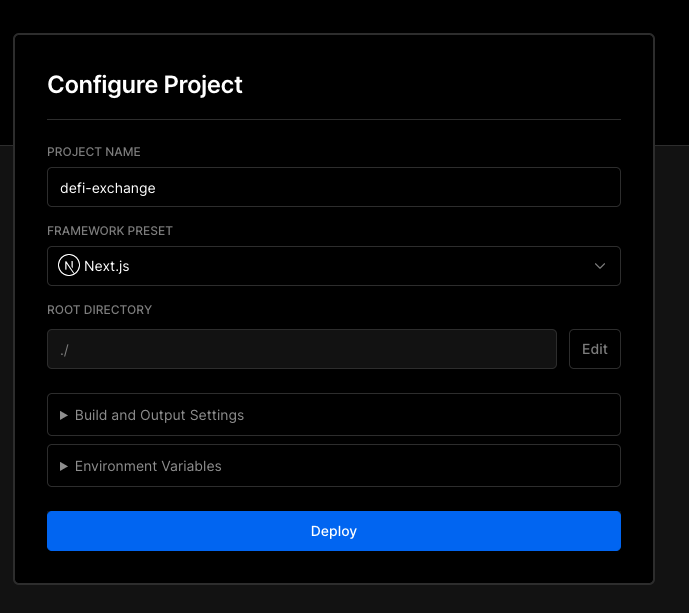Expand the Environment Variables section
689x613 pixels.
[x=333, y=466]
